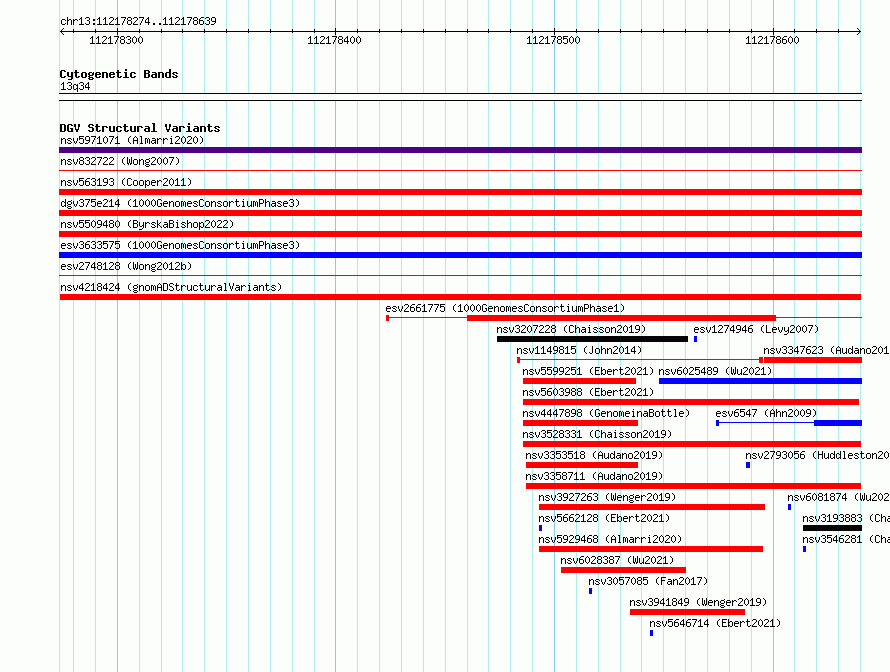Click the nsv5971071 (Almarri2020) purple variant bar
Image resolution: width=890 pixels, height=672 pixels.
[x=460, y=150]
